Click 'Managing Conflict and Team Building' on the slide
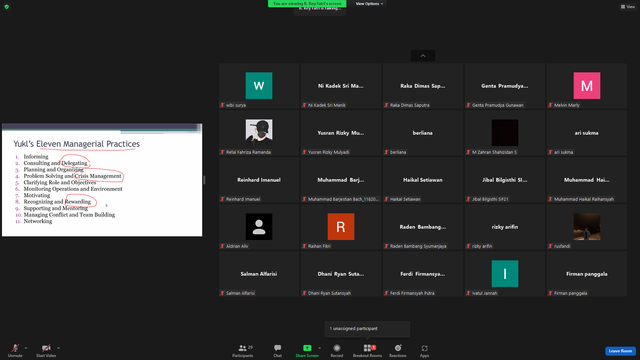640x360 pixels. tap(69, 215)
